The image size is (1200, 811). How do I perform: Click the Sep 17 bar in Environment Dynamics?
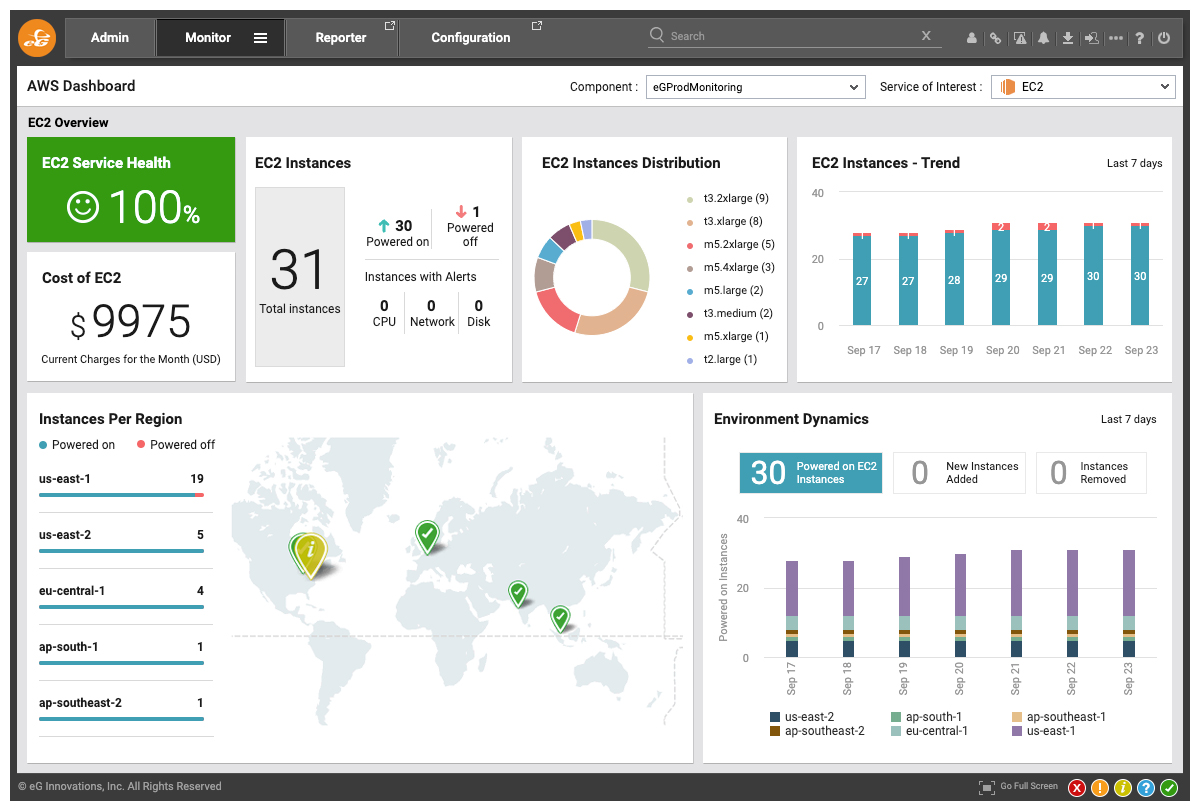pos(792,609)
